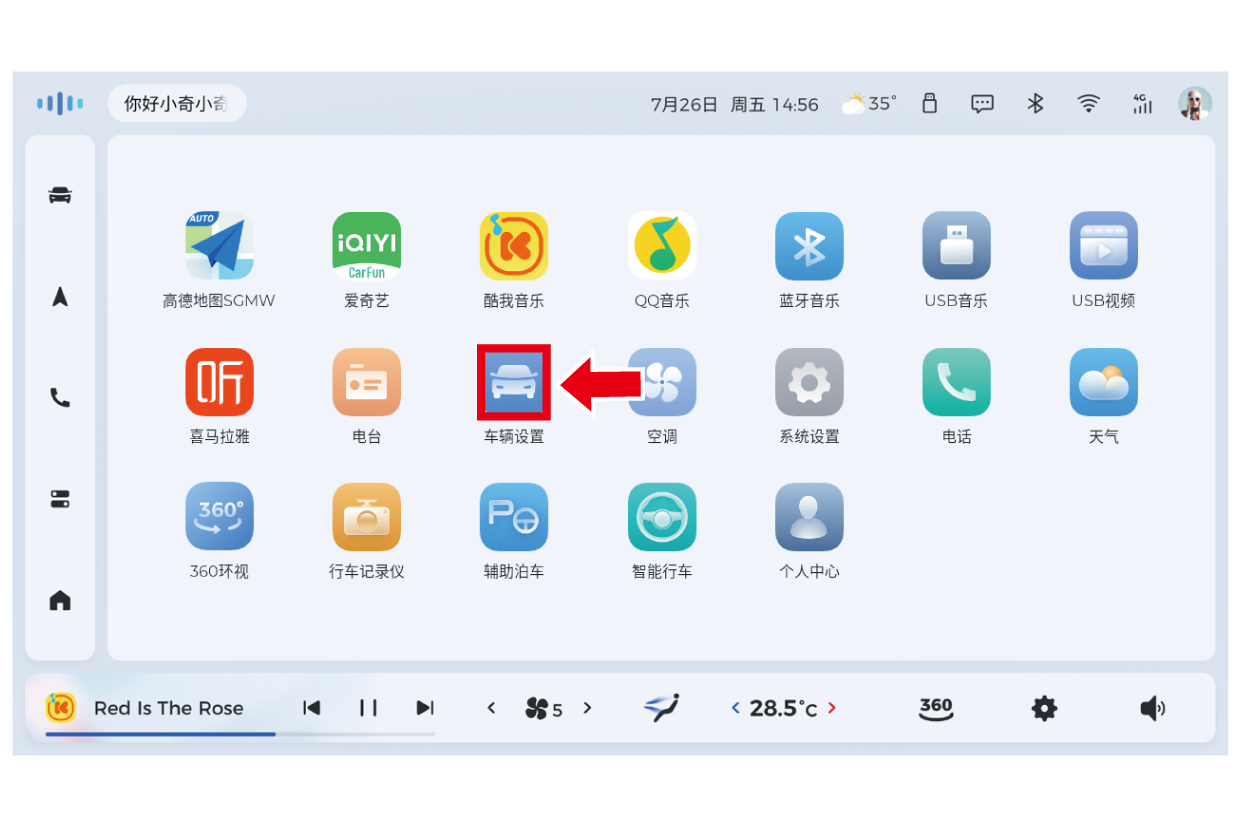This screenshot has width=1241, height=827.
Task: Open the 天气 weather app
Action: pos(1104,382)
